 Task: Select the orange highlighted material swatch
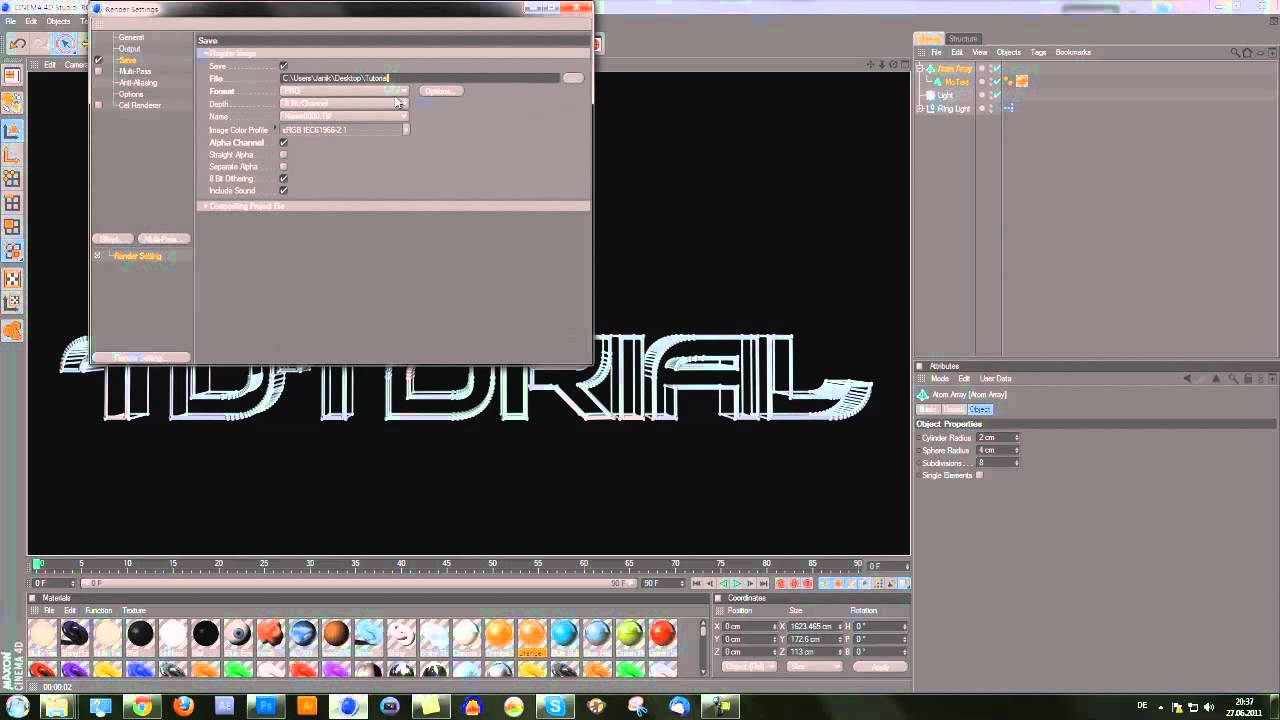[532, 635]
